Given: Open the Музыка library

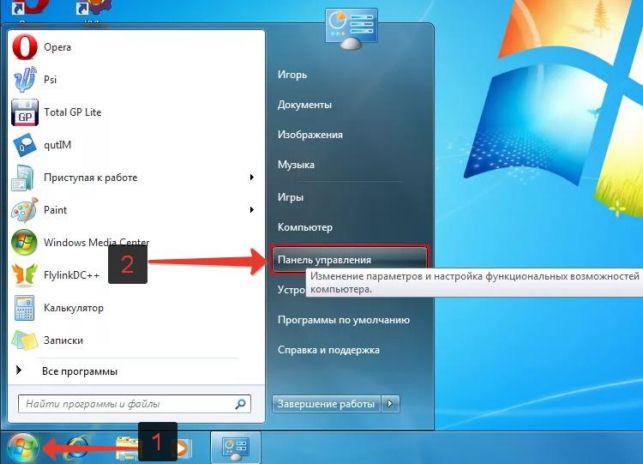Looking at the screenshot, I should coord(296,165).
